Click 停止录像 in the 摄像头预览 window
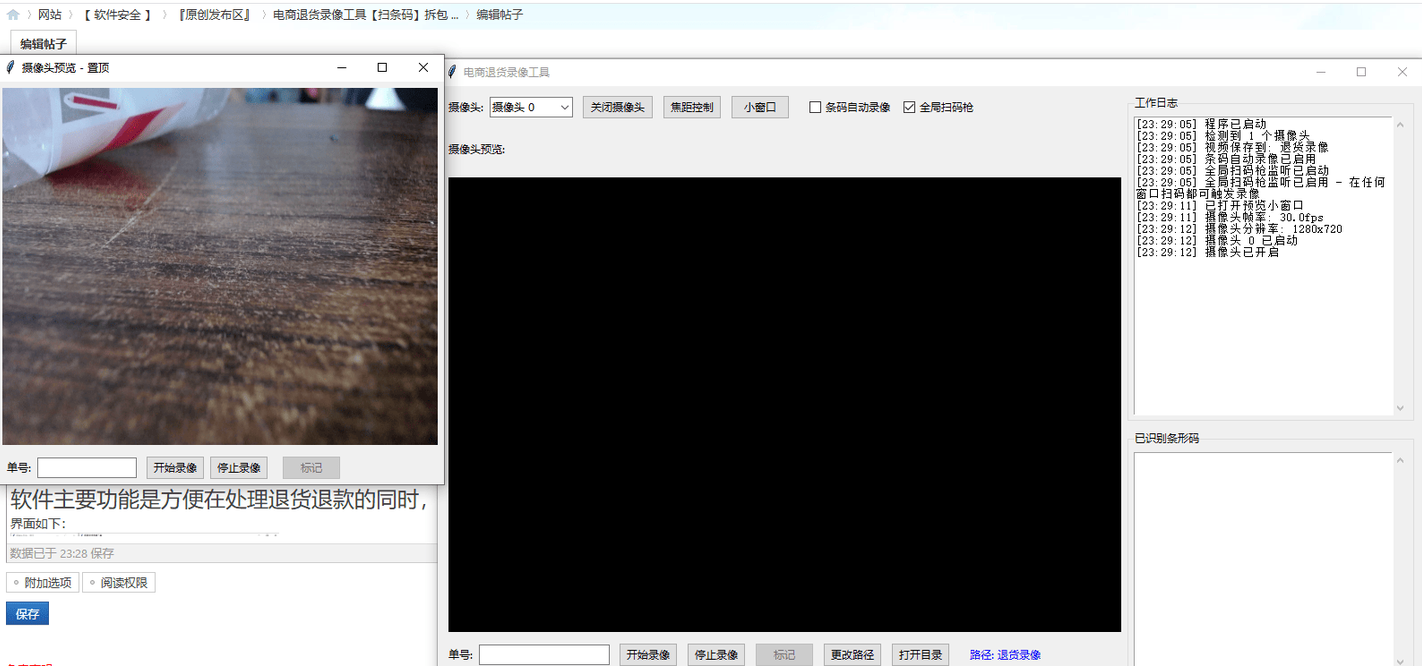 coord(239,467)
